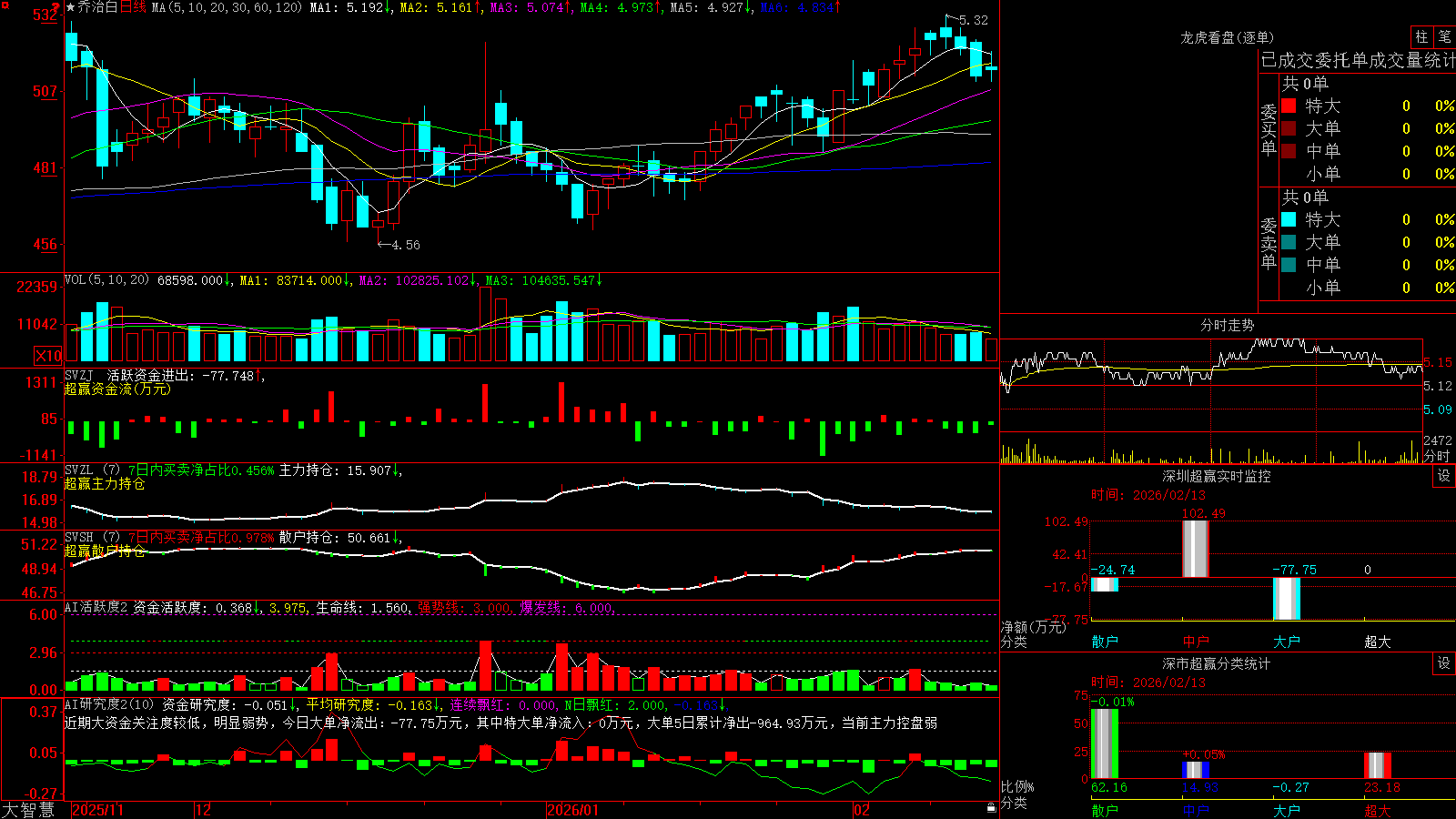Click VOL(5,10,20) indicator label
The height and width of the screenshot is (819, 1456).
tap(106, 280)
